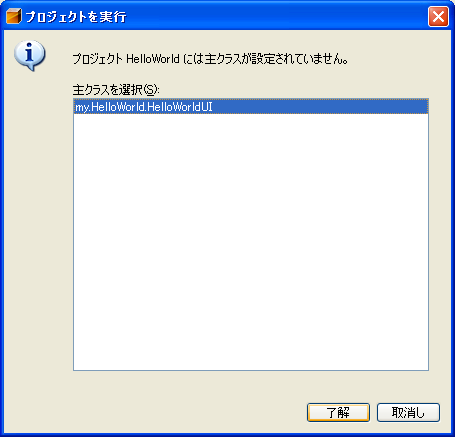Confirm with the 了解 button
Viewport: 455px width, 437px height.
[338, 413]
